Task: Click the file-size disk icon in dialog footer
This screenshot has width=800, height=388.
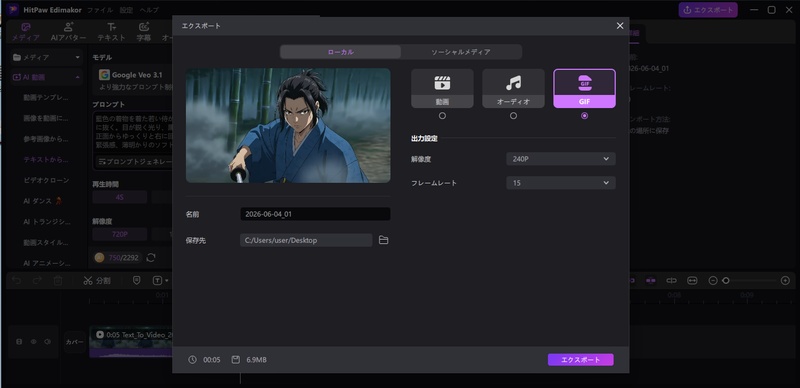Action: [x=235, y=360]
